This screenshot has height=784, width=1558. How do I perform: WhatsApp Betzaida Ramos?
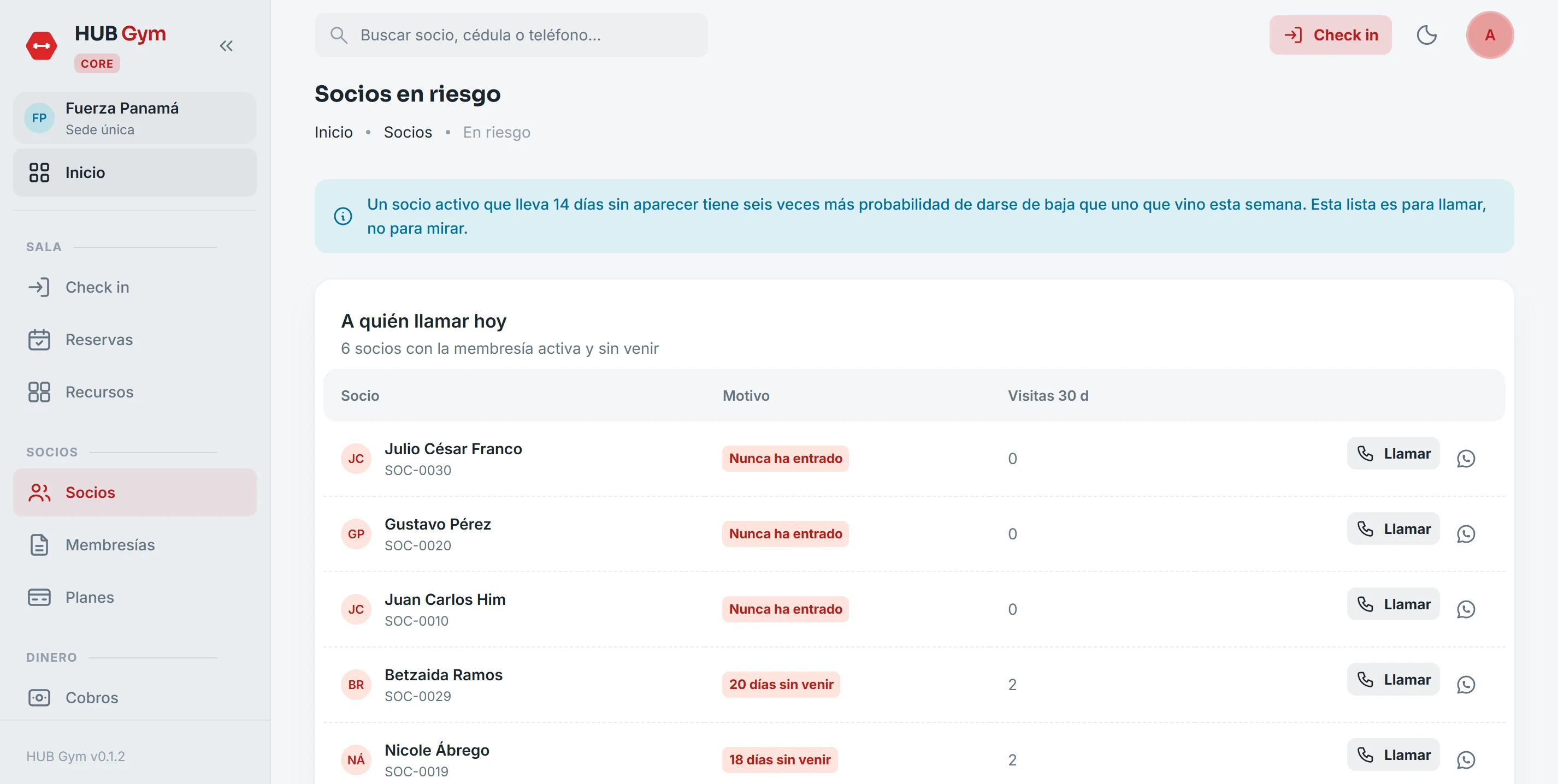1466,685
